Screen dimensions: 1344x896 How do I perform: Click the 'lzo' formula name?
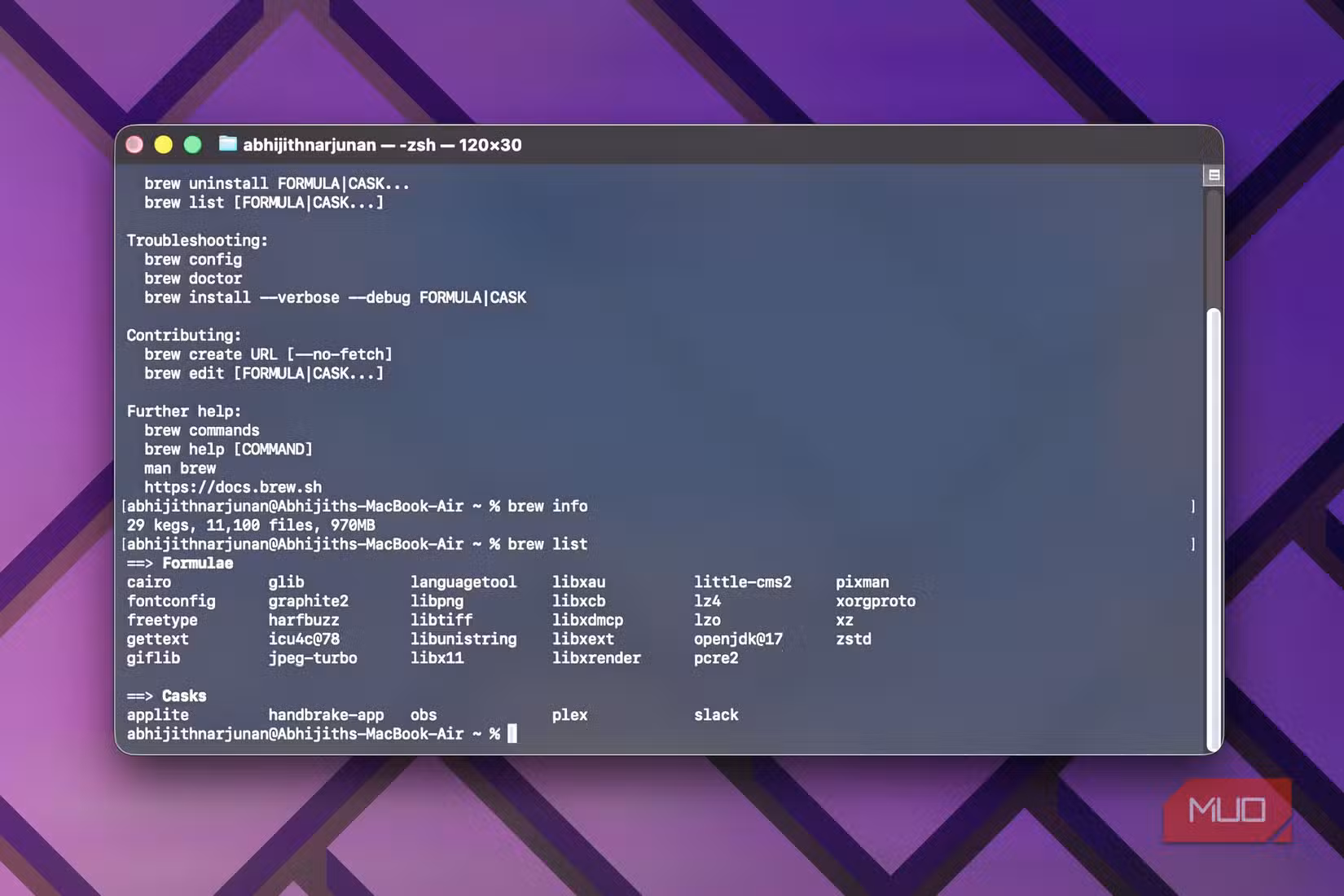(707, 620)
